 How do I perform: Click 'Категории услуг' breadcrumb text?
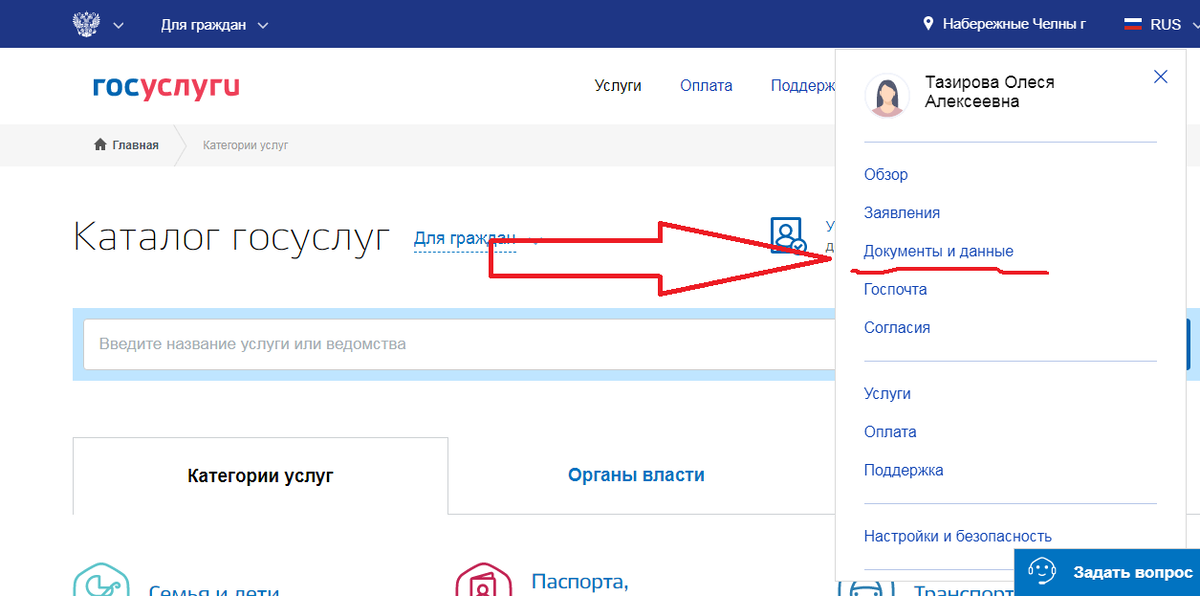[x=245, y=145]
